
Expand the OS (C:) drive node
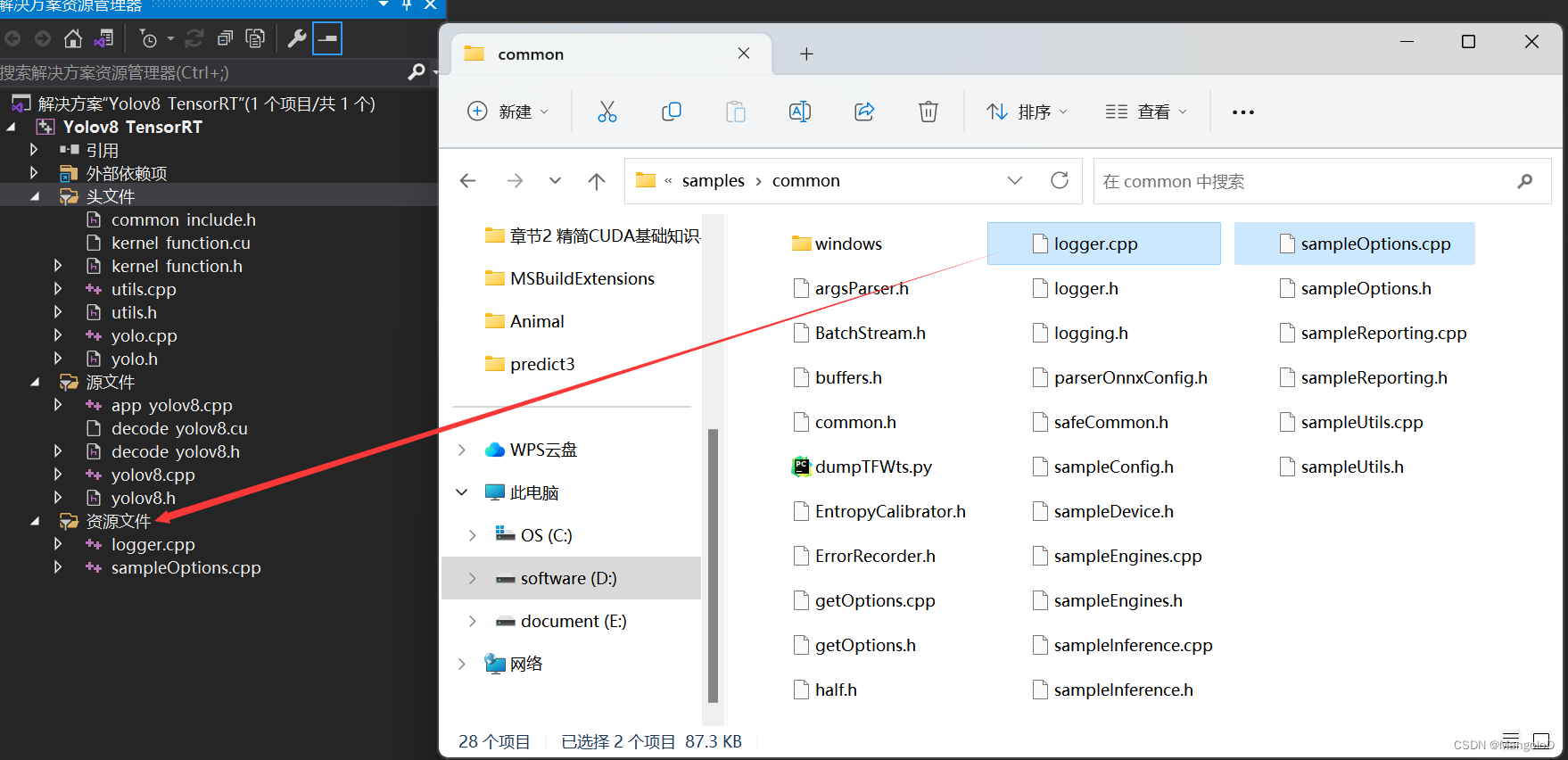point(473,535)
